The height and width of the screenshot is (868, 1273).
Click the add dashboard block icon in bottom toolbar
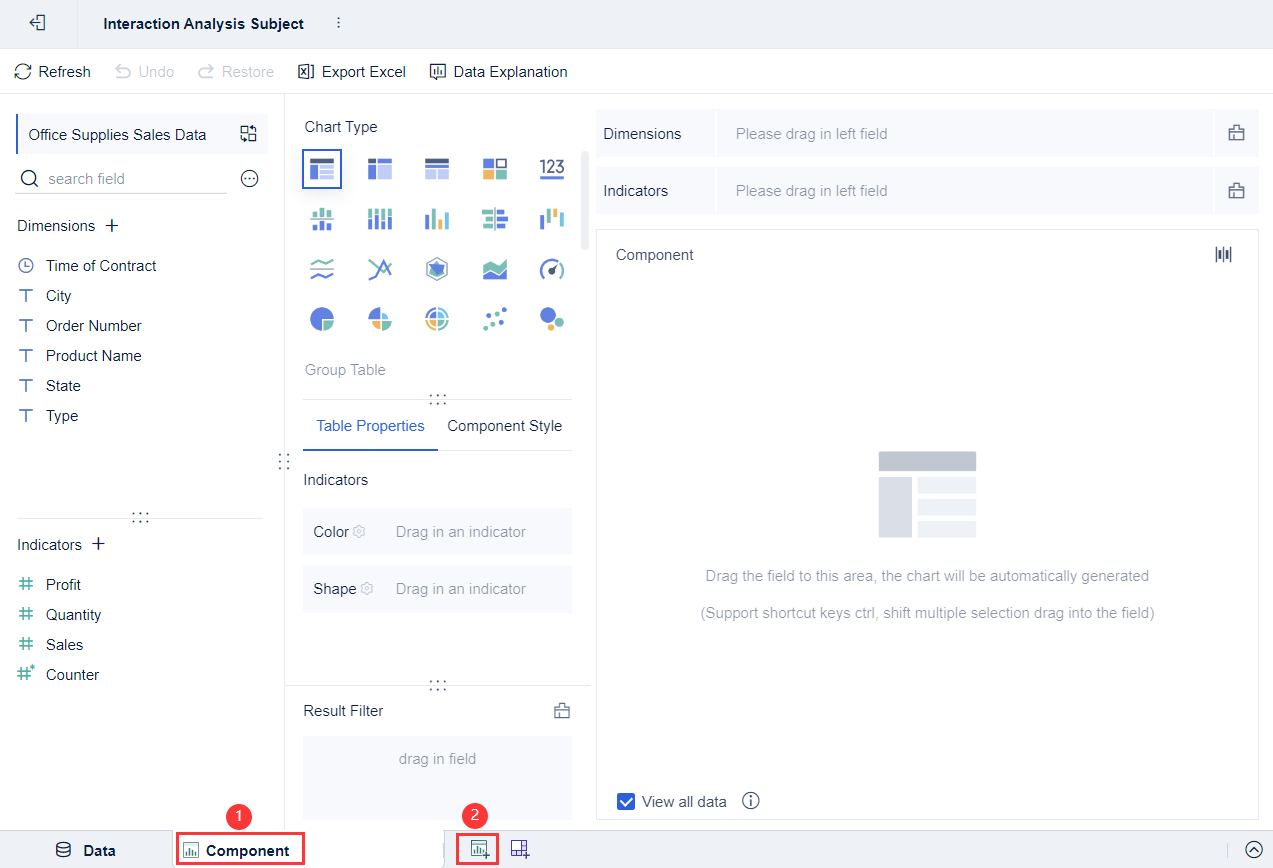519,848
